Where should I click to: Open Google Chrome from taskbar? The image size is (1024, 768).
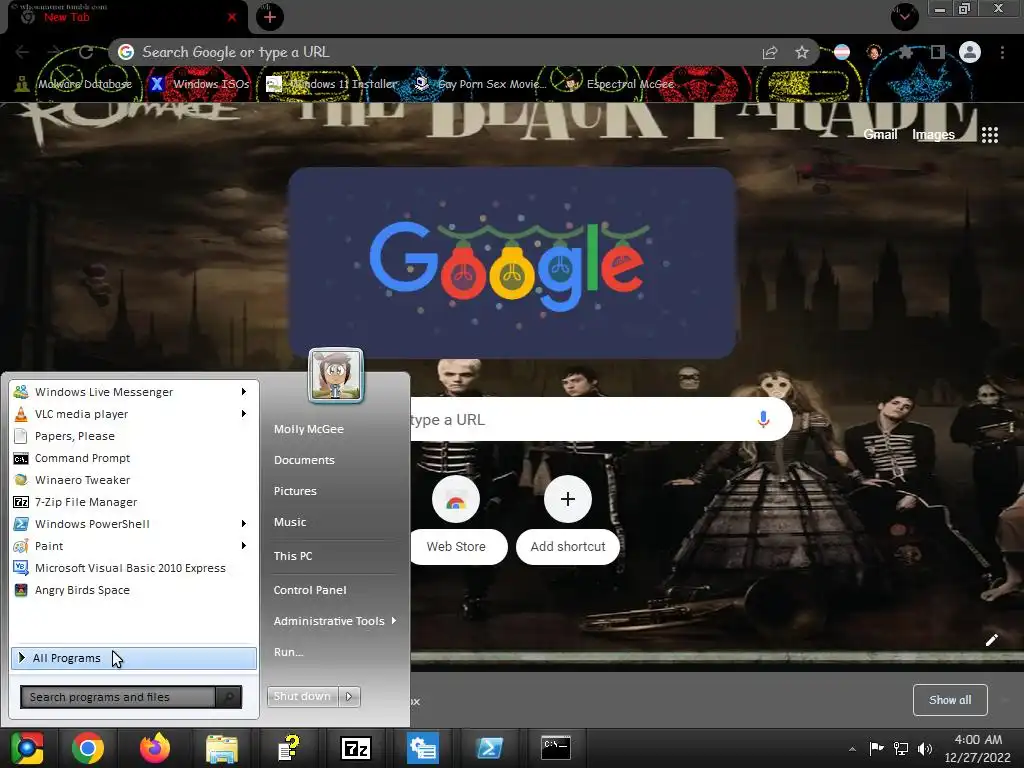[88, 748]
